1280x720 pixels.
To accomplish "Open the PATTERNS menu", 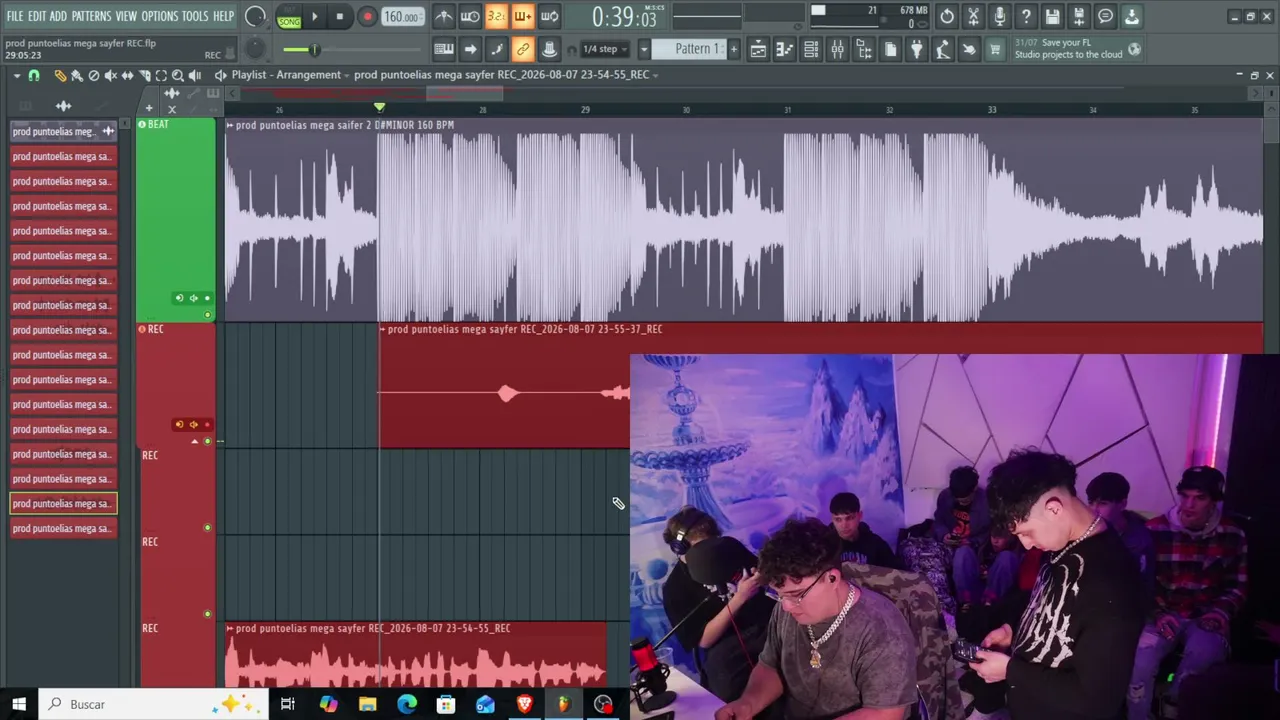I will 91,16.
